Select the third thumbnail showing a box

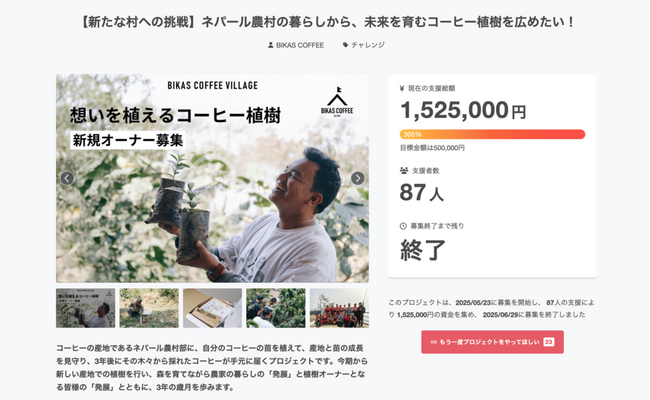click(212, 308)
